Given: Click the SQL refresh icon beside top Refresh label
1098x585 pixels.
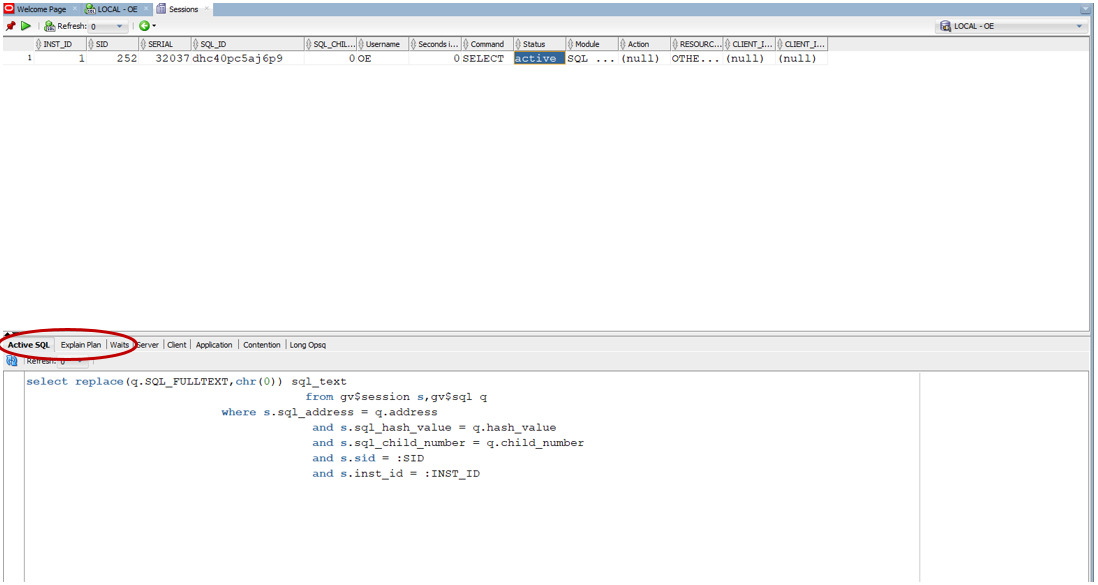Looking at the screenshot, I should [x=49, y=26].
